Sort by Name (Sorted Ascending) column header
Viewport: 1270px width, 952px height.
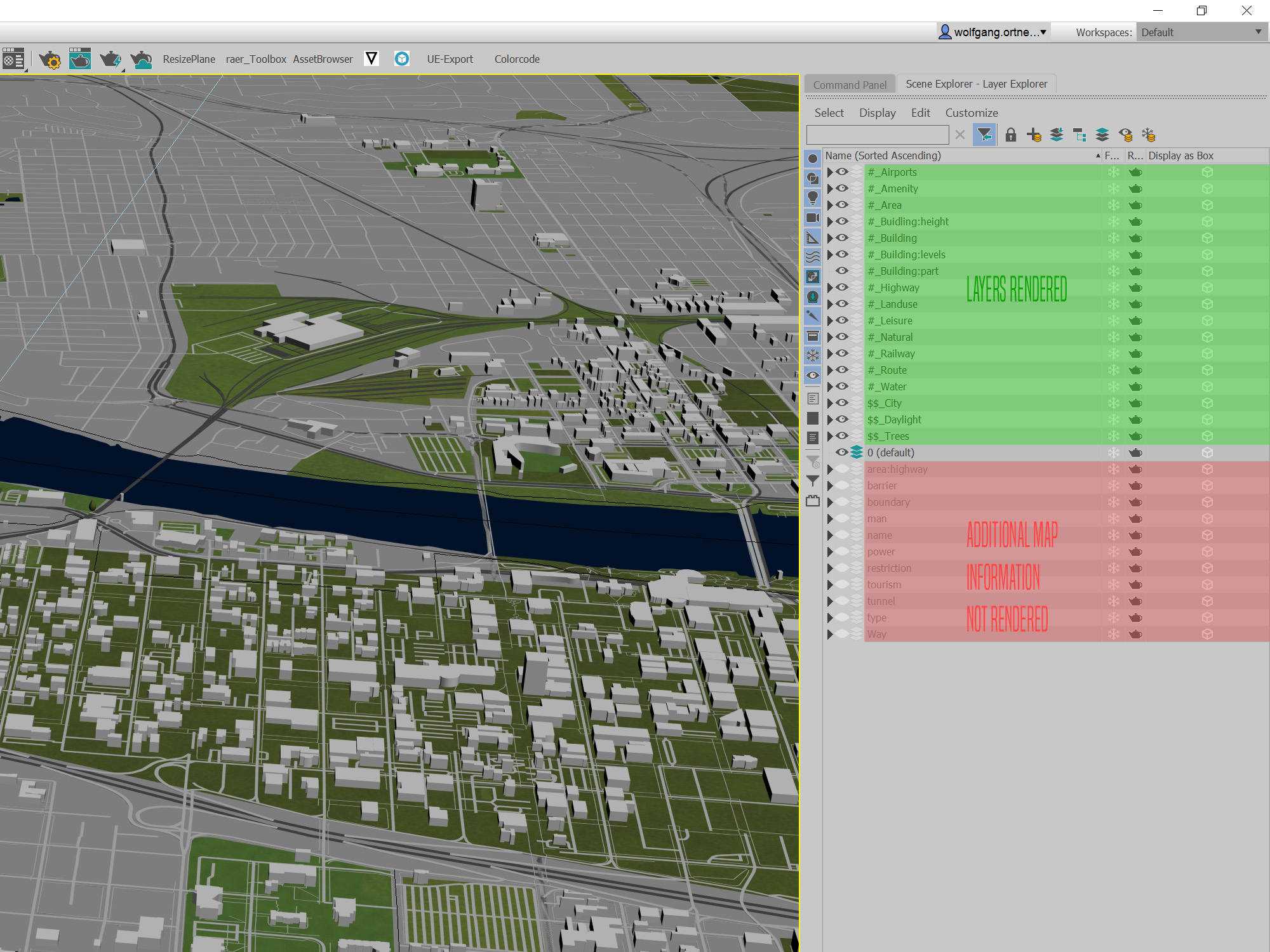[962, 155]
